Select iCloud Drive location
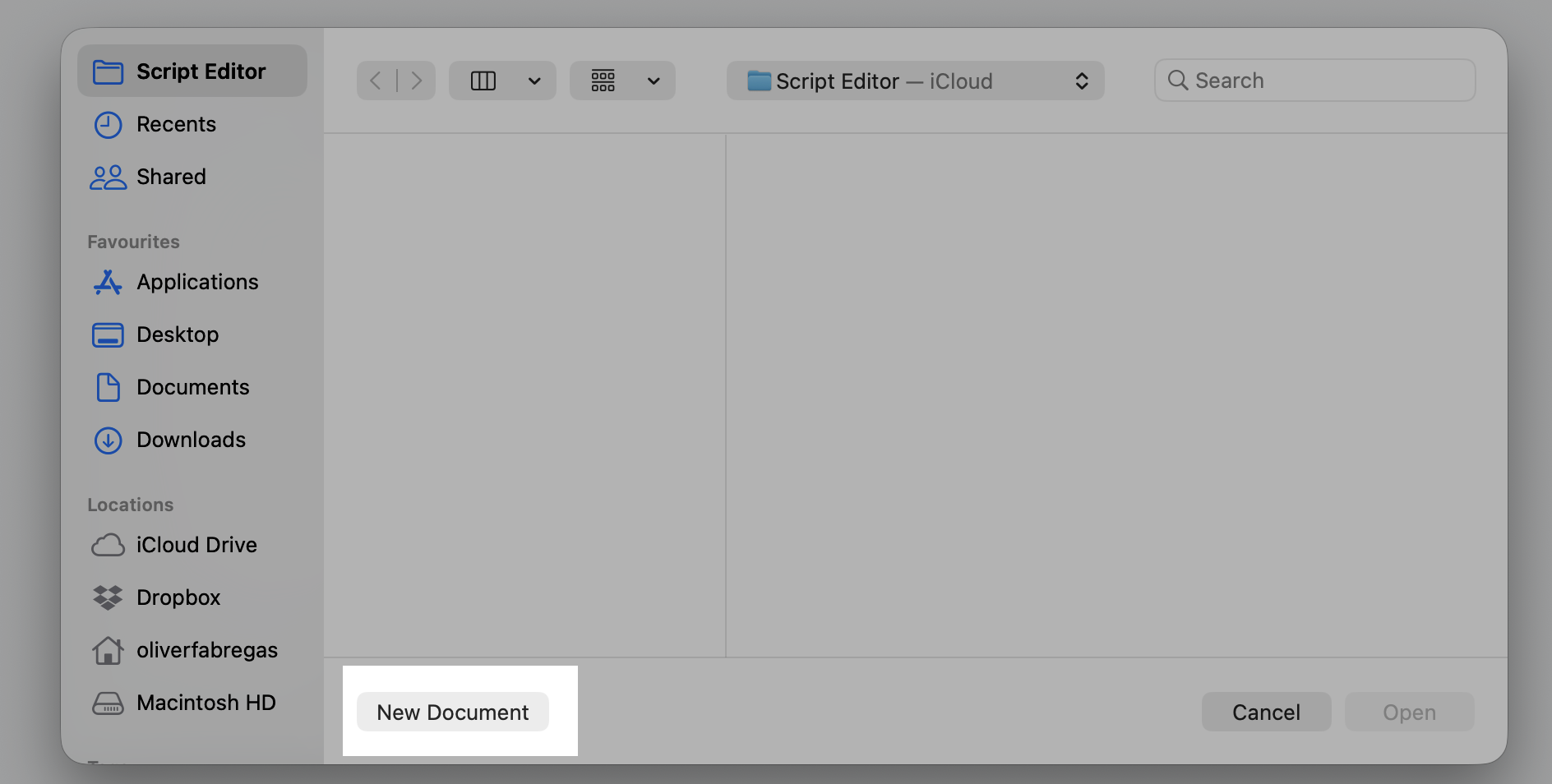 point(192,545)
